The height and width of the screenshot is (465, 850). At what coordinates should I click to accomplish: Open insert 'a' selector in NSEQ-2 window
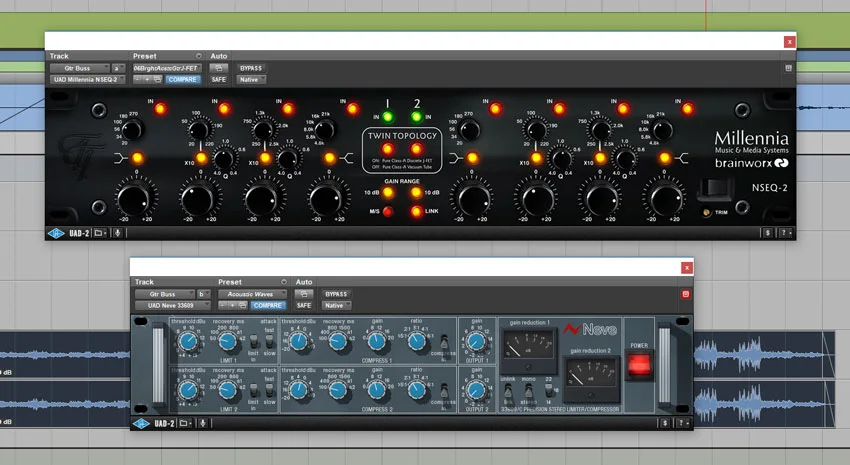118,68
